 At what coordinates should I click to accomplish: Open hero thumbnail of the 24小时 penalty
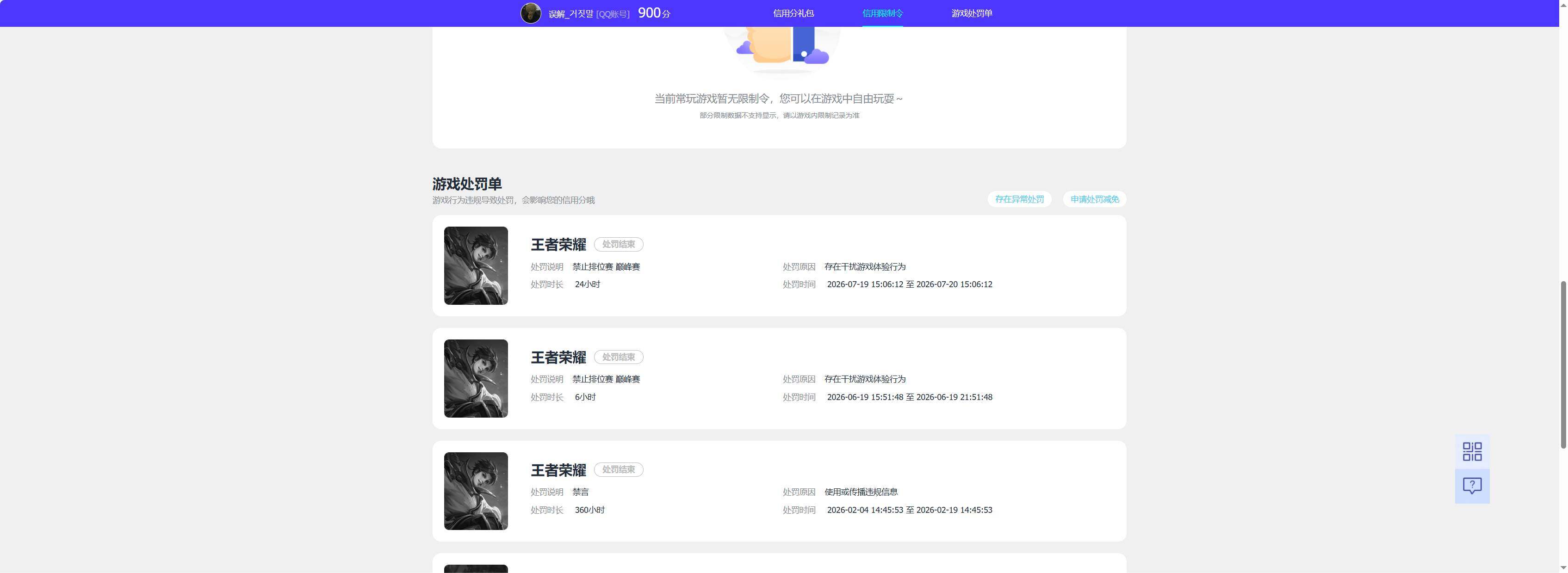476,266
